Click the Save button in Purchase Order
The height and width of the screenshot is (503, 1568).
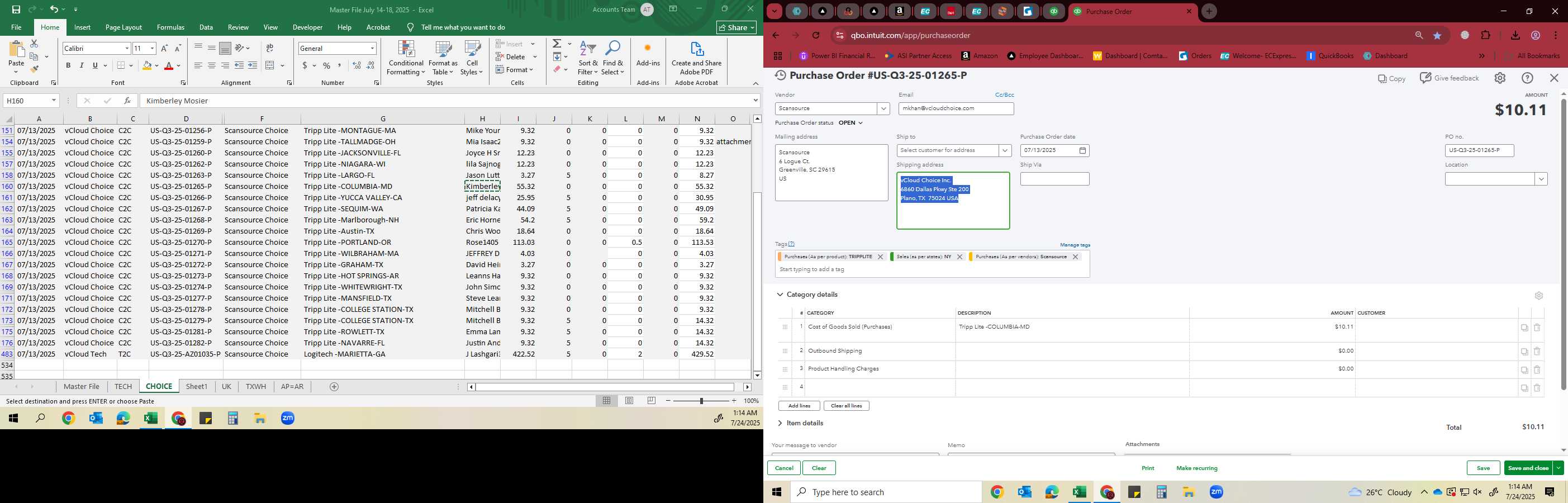pyautogui.click(x=1484, y=468)
